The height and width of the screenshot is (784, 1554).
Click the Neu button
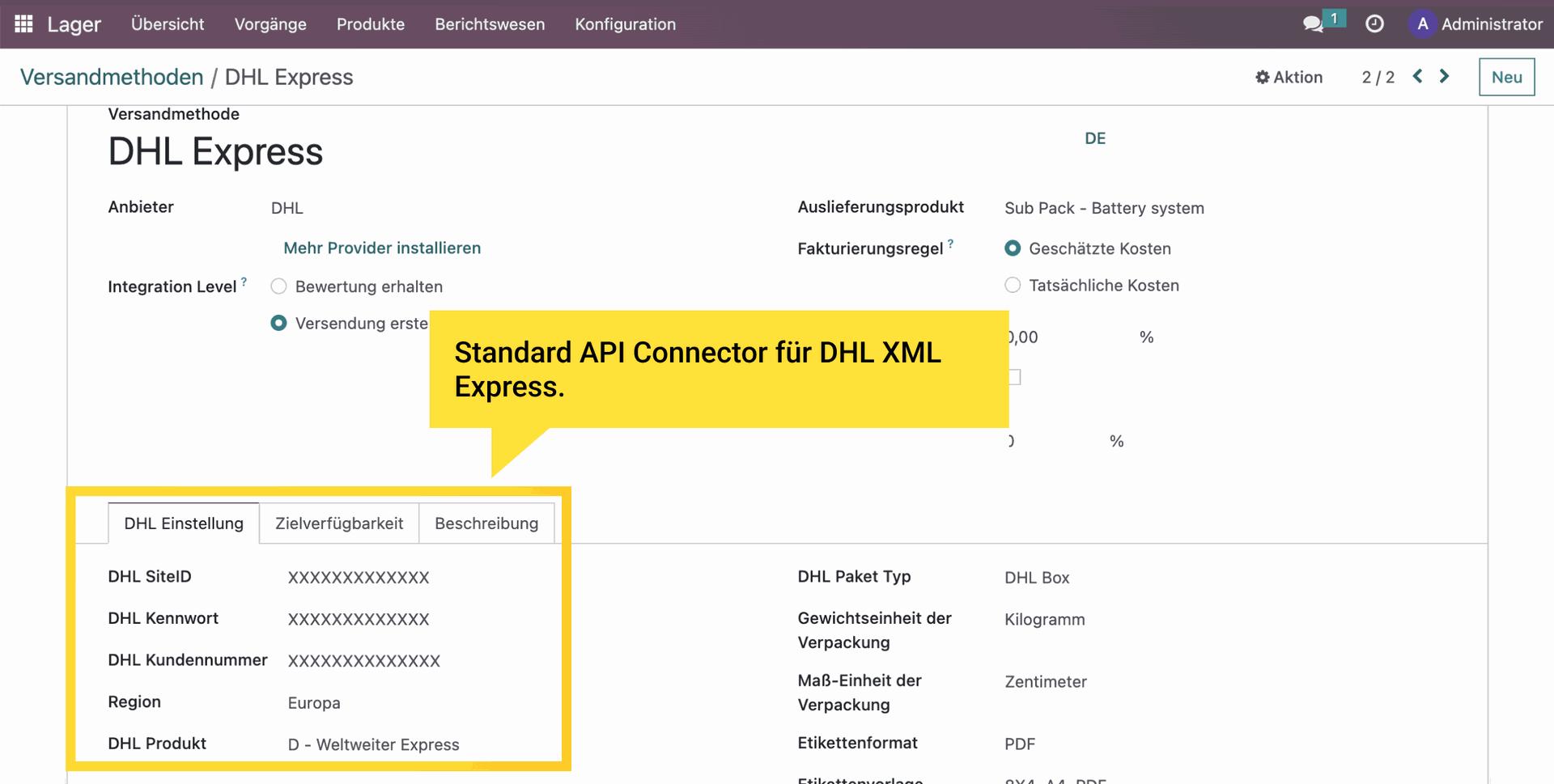pos(1506,77)
